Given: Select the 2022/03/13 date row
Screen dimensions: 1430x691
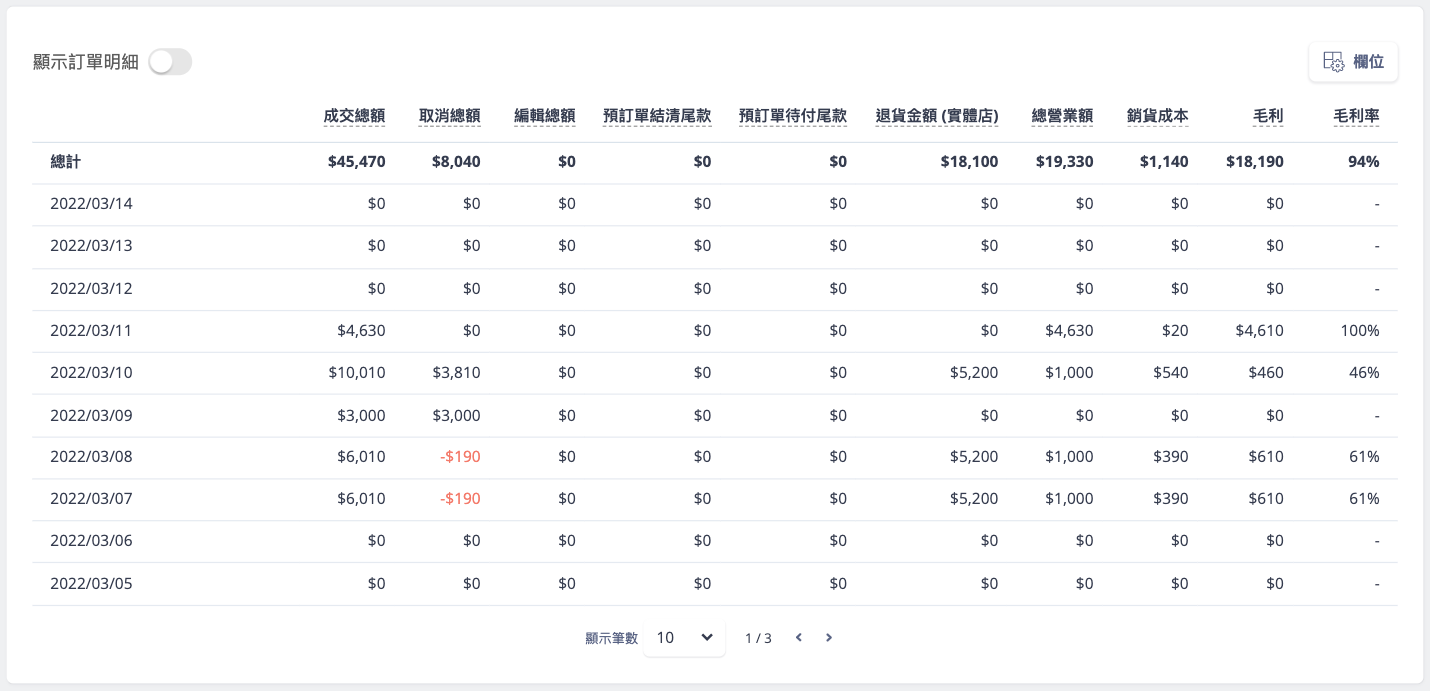Looking at the screenshot, I should (715, 246).
